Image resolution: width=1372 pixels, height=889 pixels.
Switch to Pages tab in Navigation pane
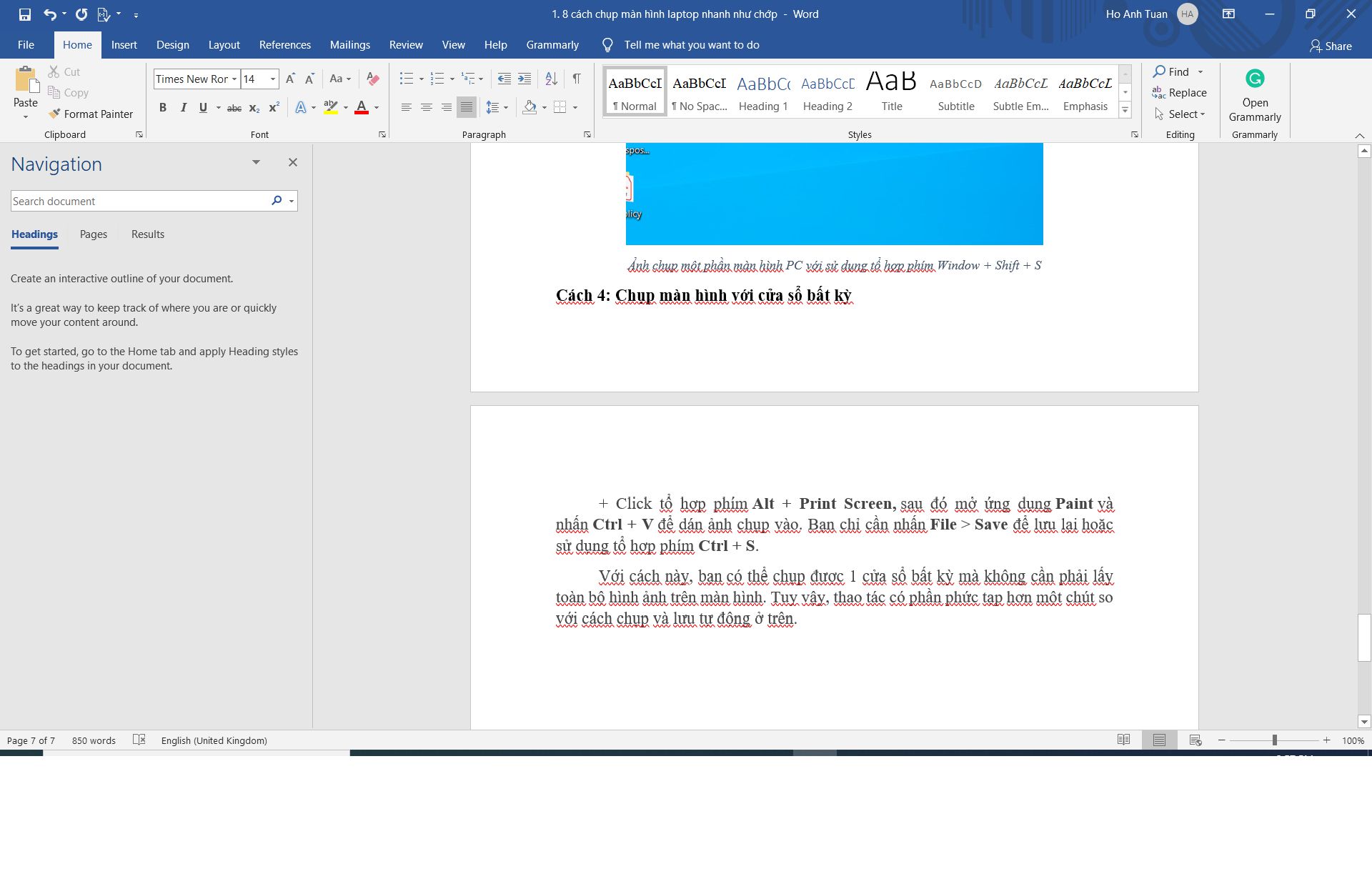click(x=94, y=234)
